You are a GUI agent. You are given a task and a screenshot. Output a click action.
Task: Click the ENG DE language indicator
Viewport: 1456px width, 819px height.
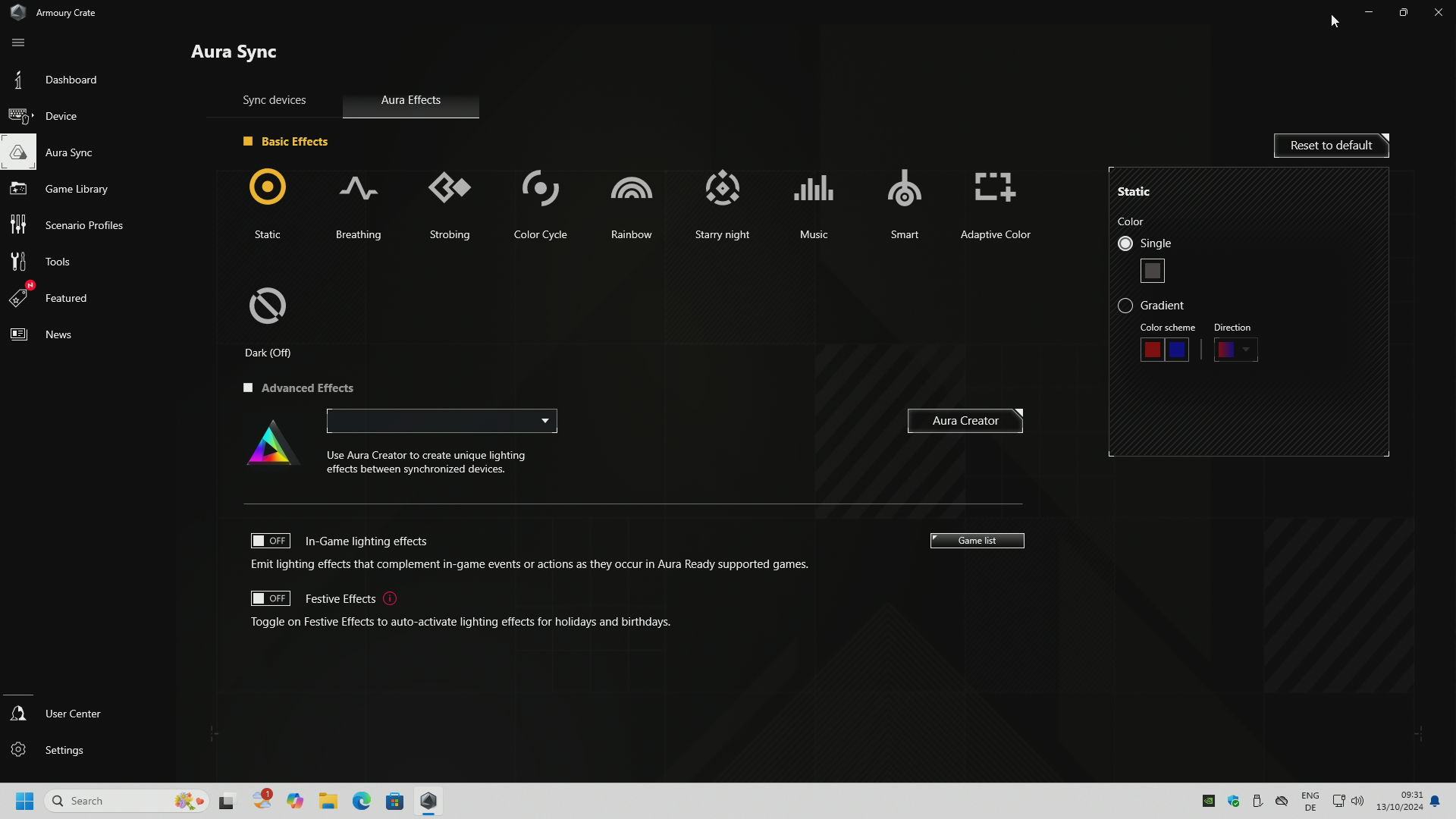click(1310, 801)
